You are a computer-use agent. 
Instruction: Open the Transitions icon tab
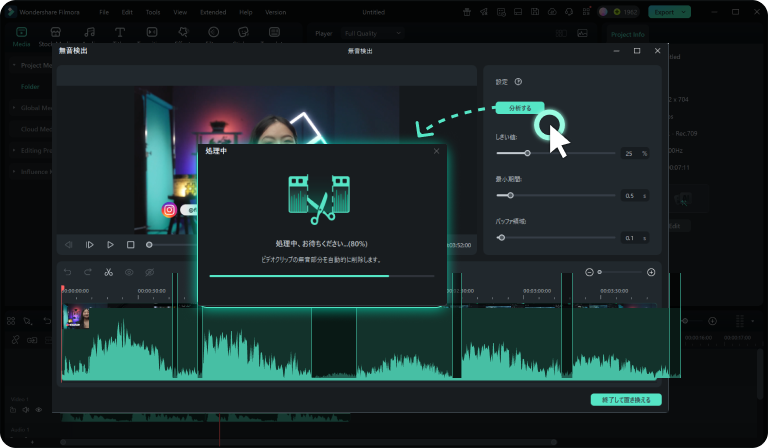[152, 32]
